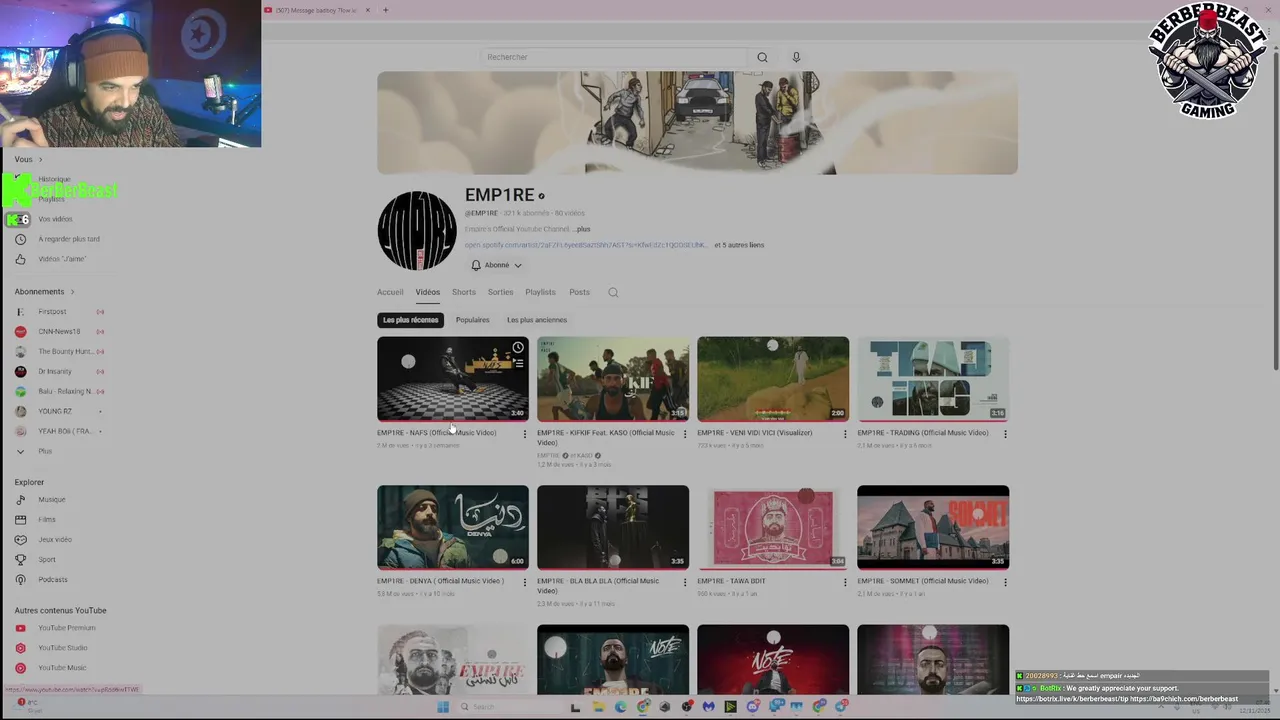1280x720 pixels.
Task: Open YEAH BOii subscription channel
Action: [64, 432]
